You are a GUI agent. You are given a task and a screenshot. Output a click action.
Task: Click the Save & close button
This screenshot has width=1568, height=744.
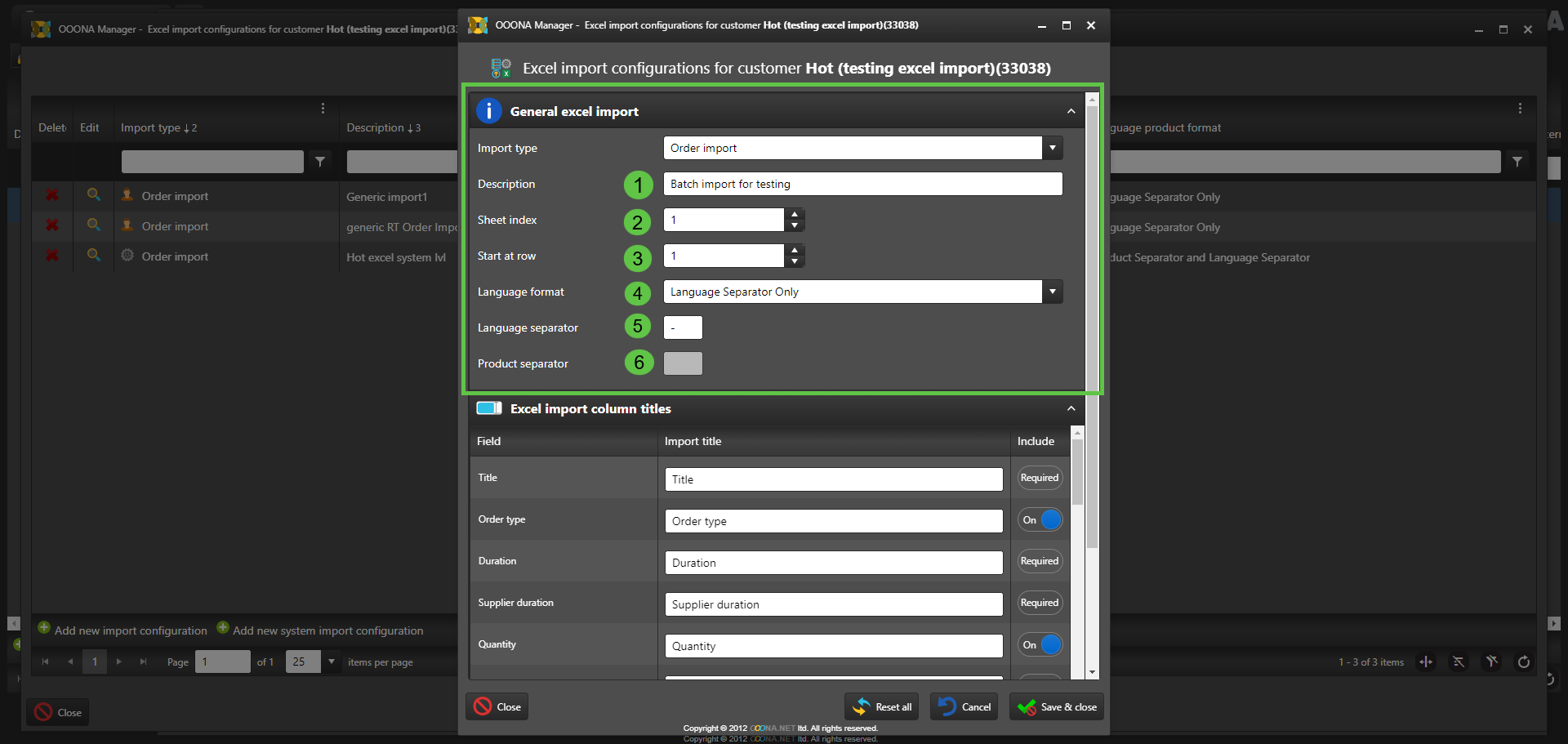coord(1057,707)
